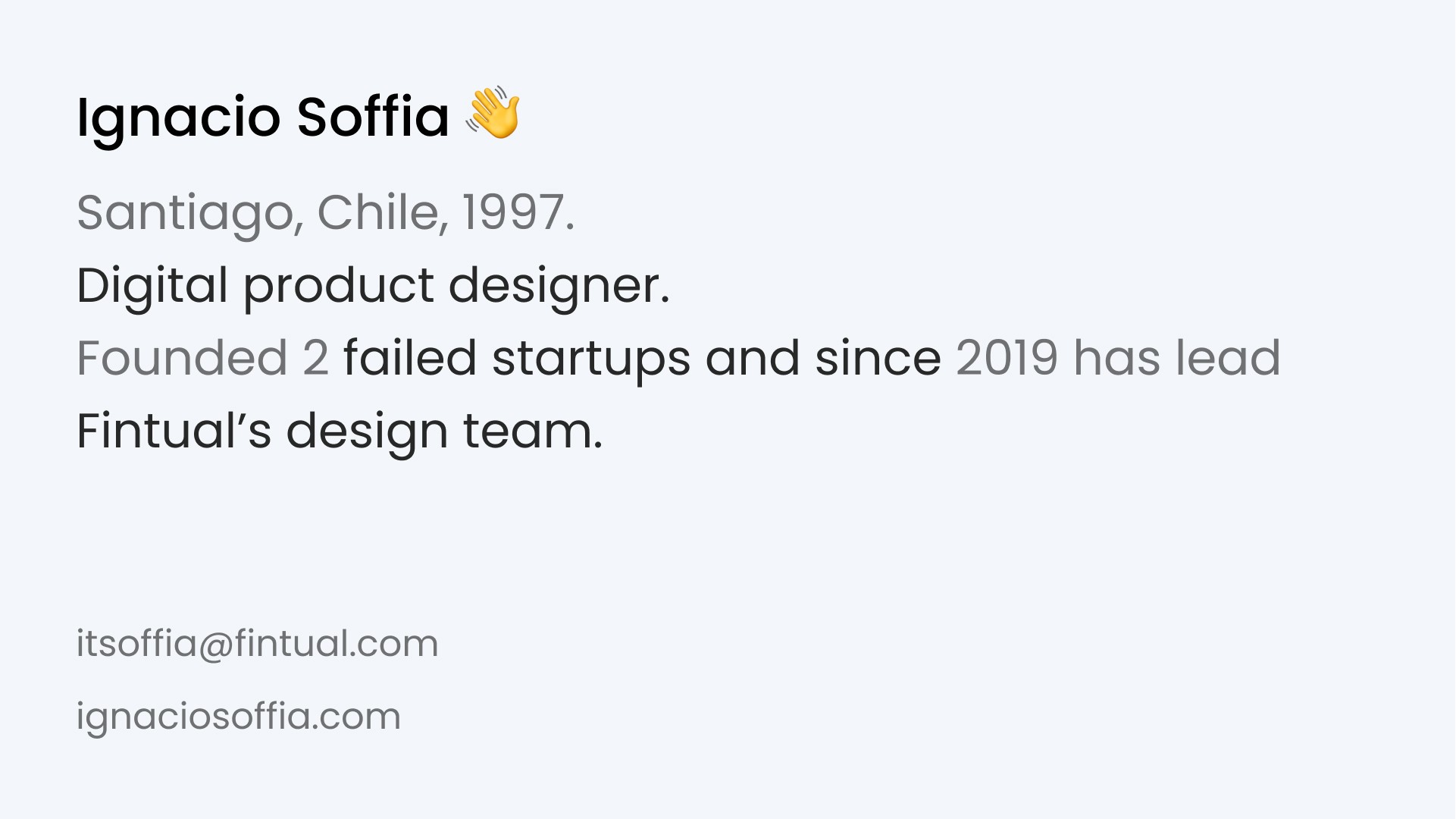This screenshot has height=819, width=1456.
Task: Click the word "design" in last line
Action: [367, 431]
